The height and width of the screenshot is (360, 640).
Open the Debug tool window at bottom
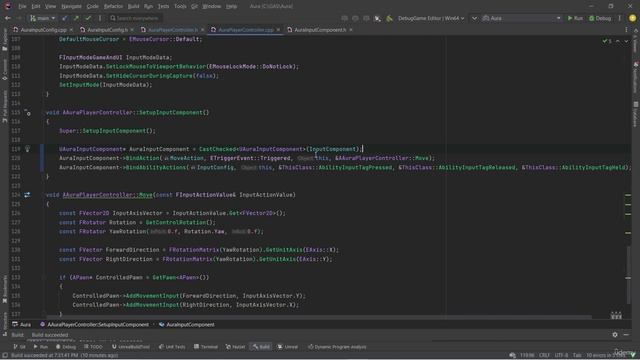tap(66, 347)
